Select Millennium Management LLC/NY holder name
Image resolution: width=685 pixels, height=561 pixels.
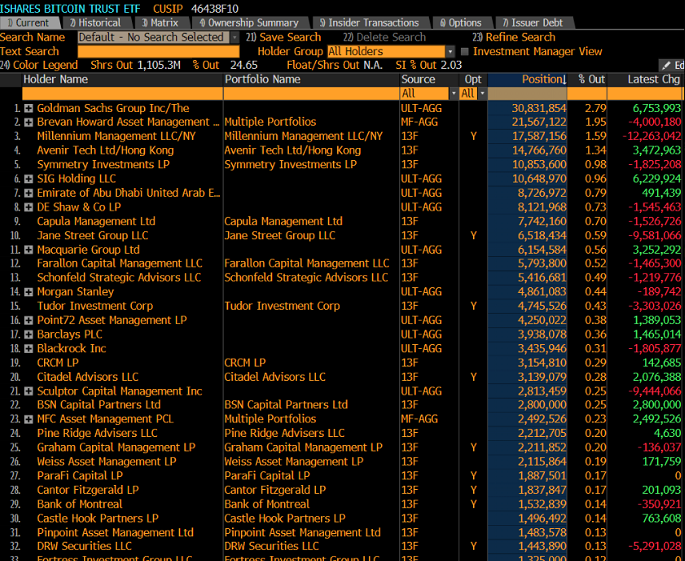click(x=116, y=136)
